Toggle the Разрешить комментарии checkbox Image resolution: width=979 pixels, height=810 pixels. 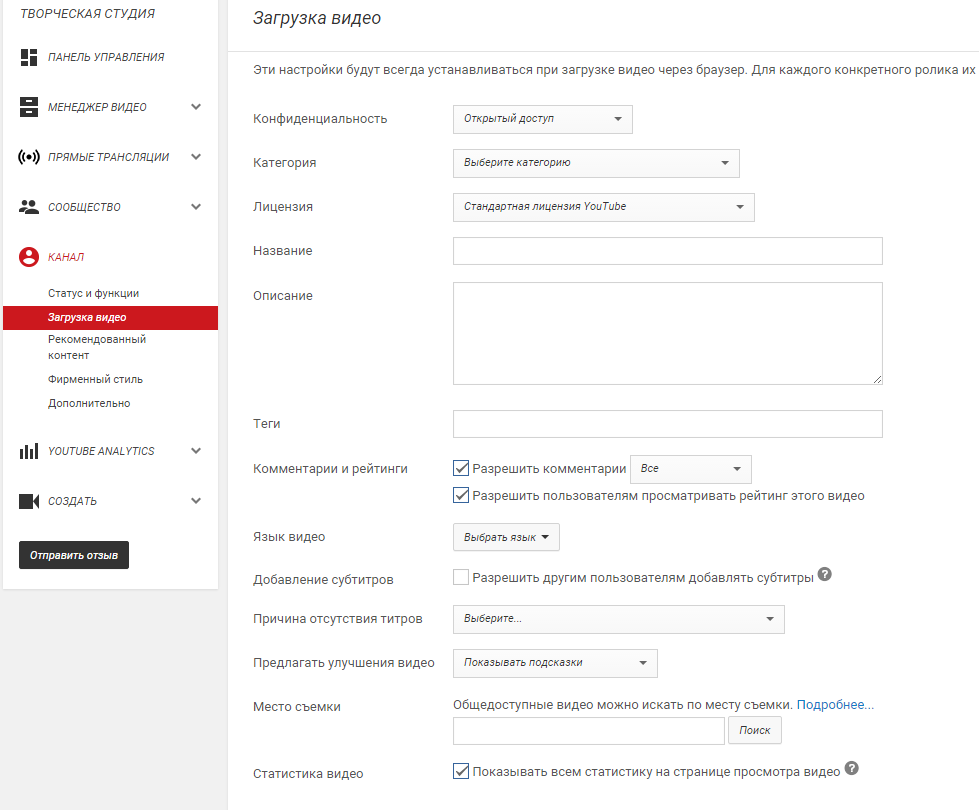(x=461, y=468)
